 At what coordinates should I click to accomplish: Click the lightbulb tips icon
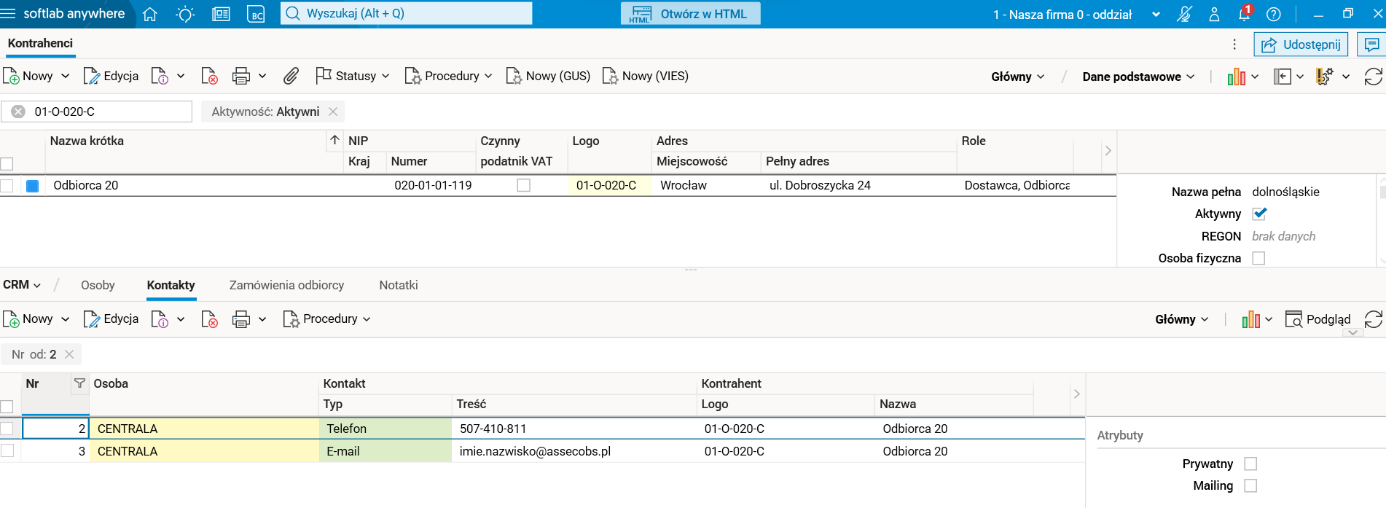pyautogui.click(x=185, y=14)
